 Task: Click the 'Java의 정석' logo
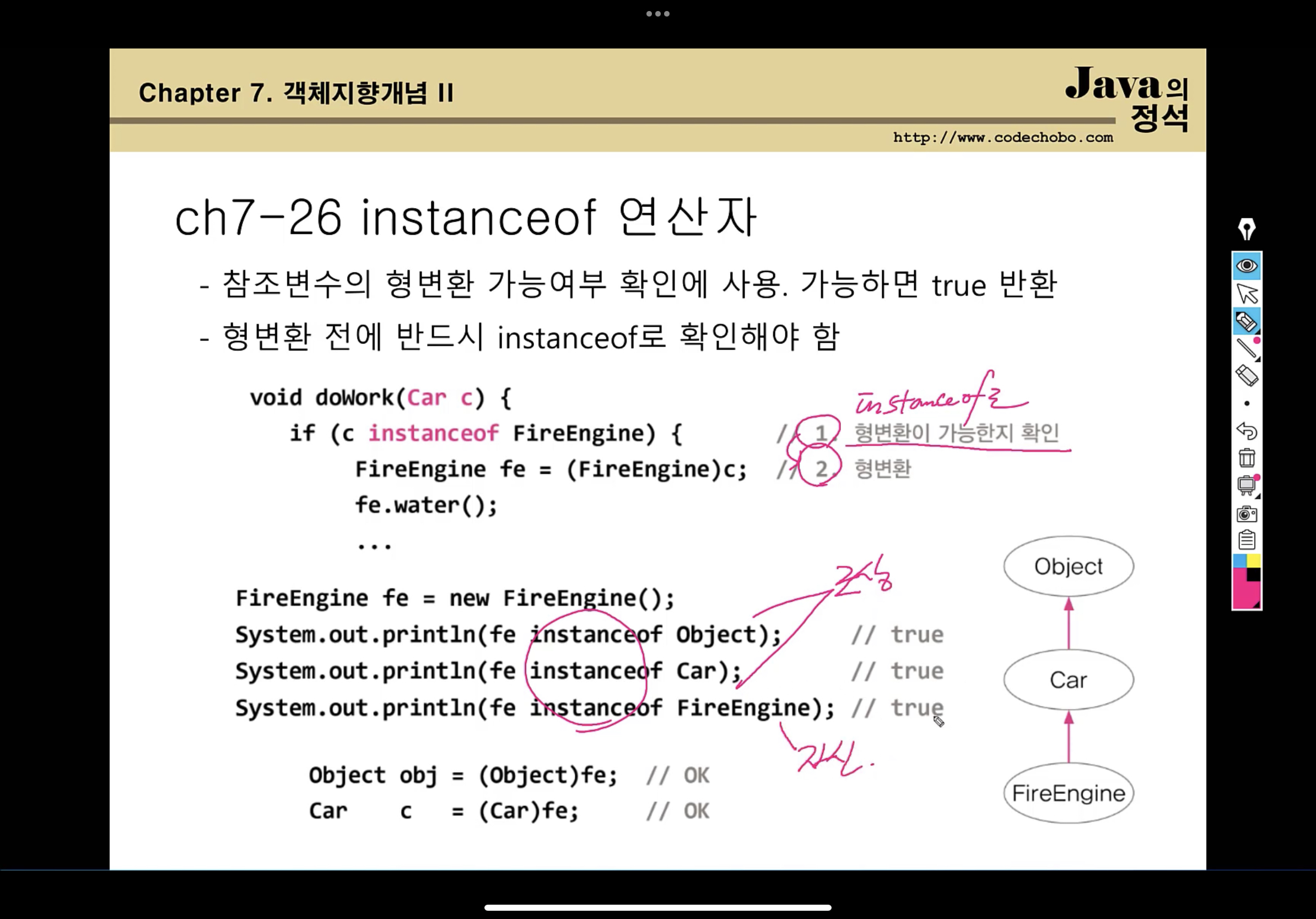coord(1128,99)
